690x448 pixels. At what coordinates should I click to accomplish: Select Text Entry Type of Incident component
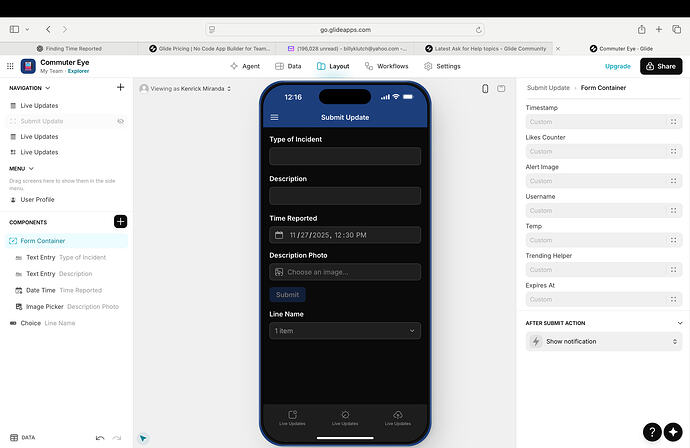[x=66, y=257]
